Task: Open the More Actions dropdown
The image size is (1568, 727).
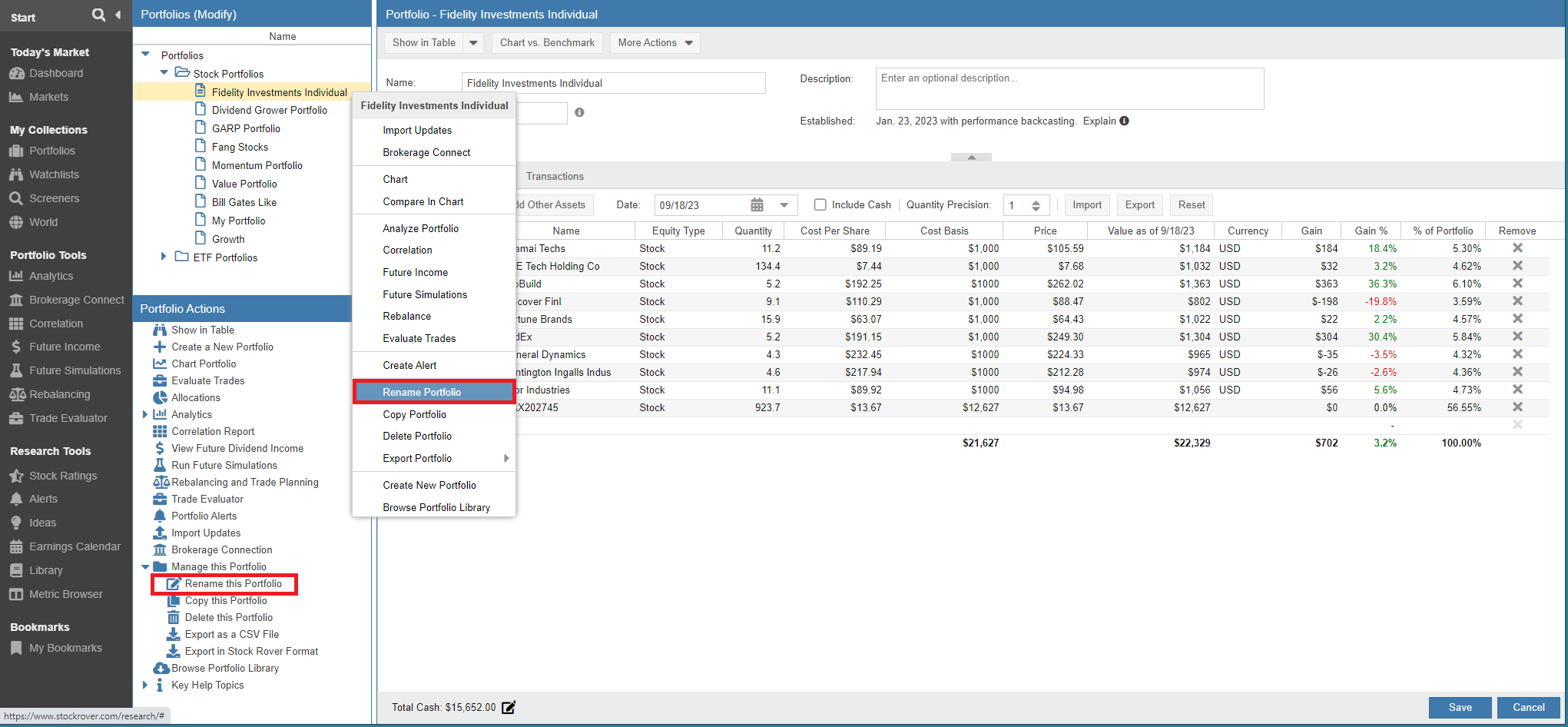Action: (x=655, y=43)
